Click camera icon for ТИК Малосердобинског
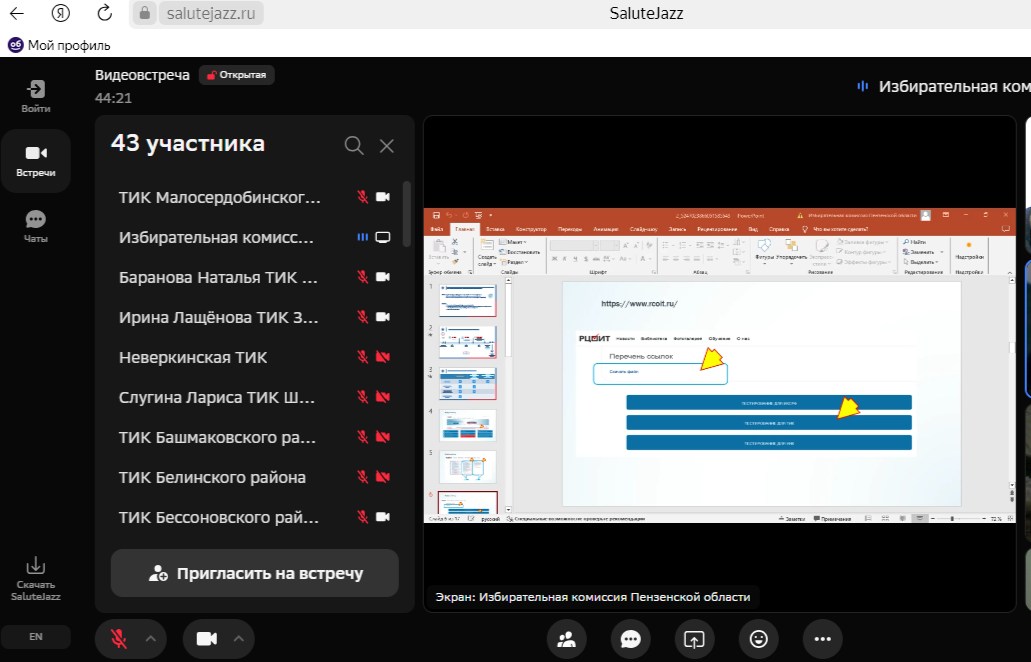 tap(383, 197)
